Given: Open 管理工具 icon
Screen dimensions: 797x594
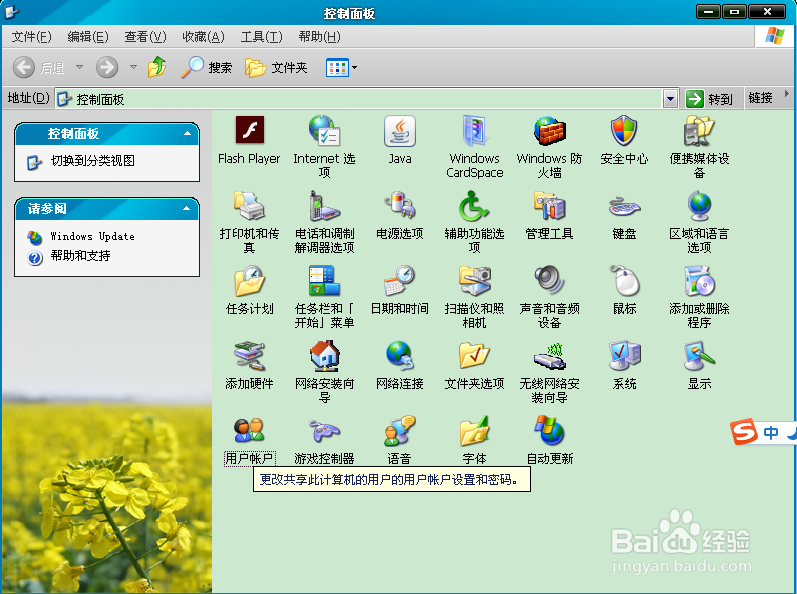Looking at the screenshot, I should pos(549,205).
